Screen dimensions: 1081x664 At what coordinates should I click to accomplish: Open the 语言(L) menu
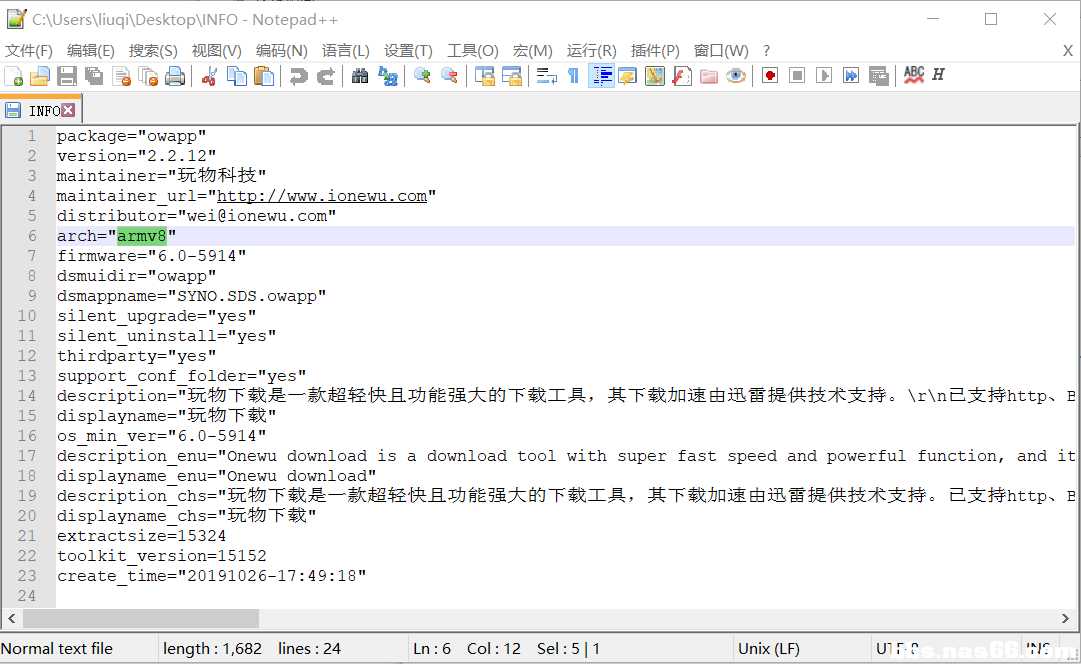[x=345, y=51]
